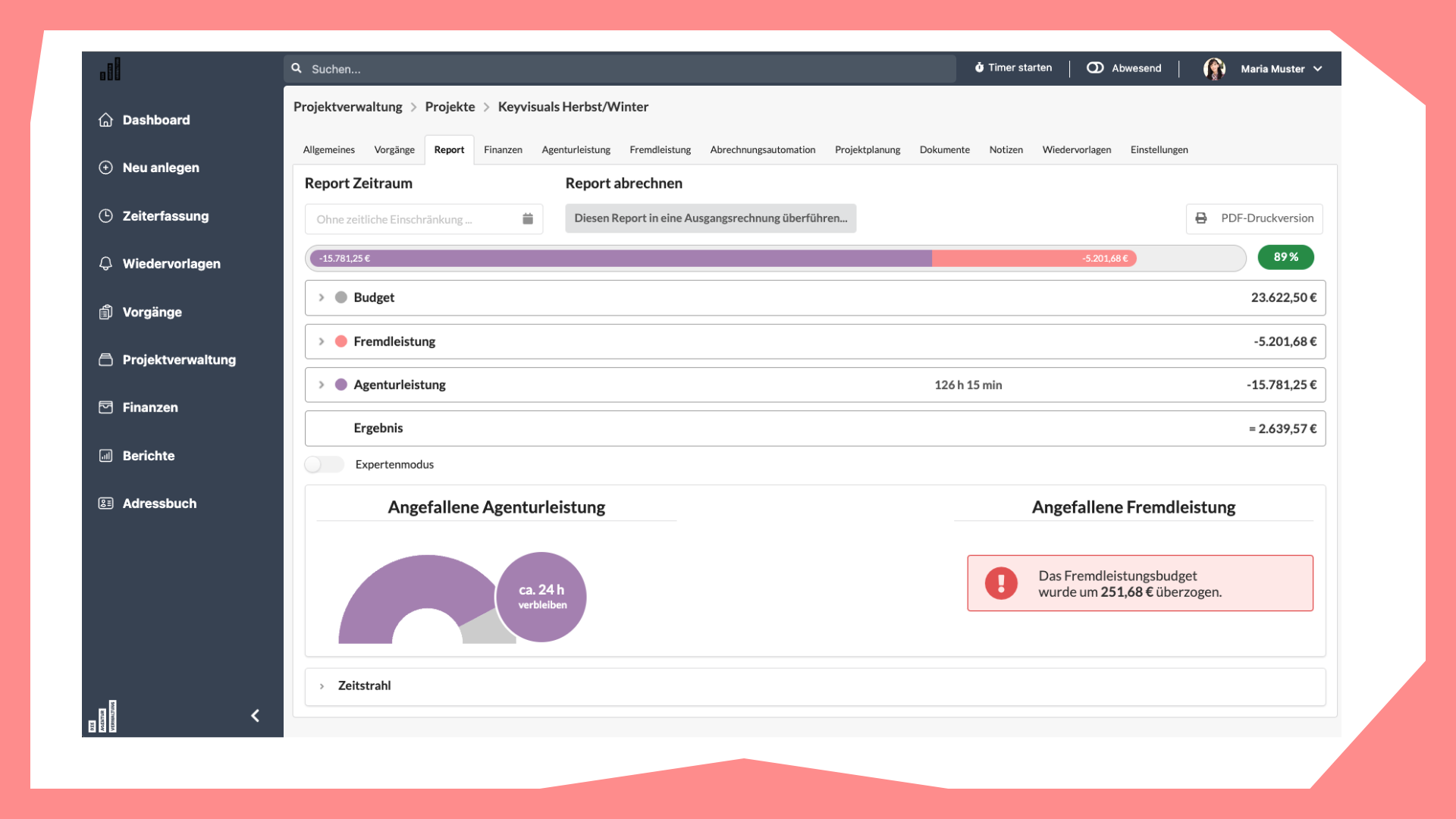1456x819 pixels.
Task: Open the Projektplanung tab
Action: coord(868,149)
